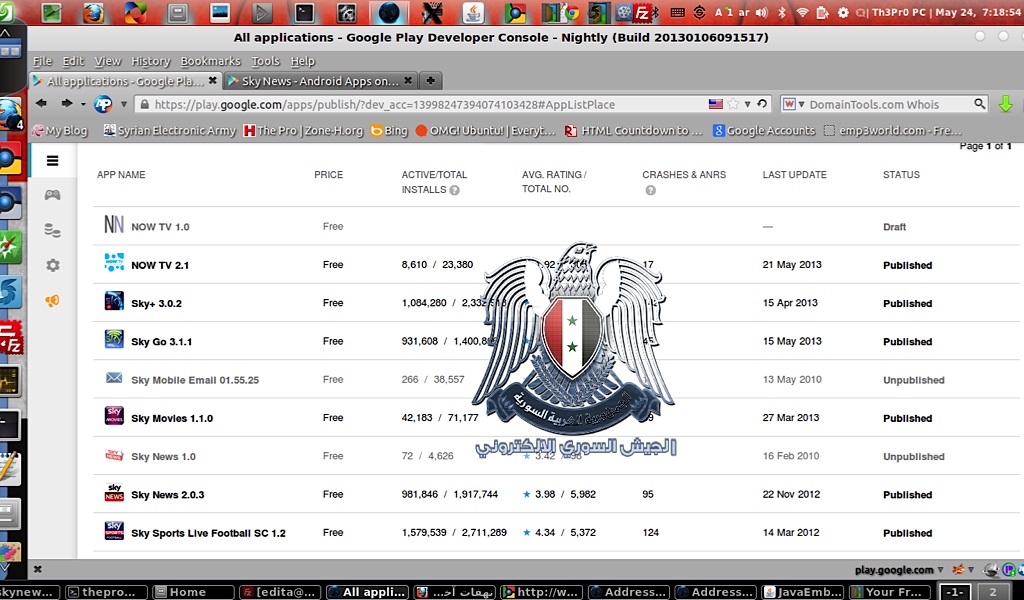Open the OMG! Ubuntu! bookmark

(485, 131)
